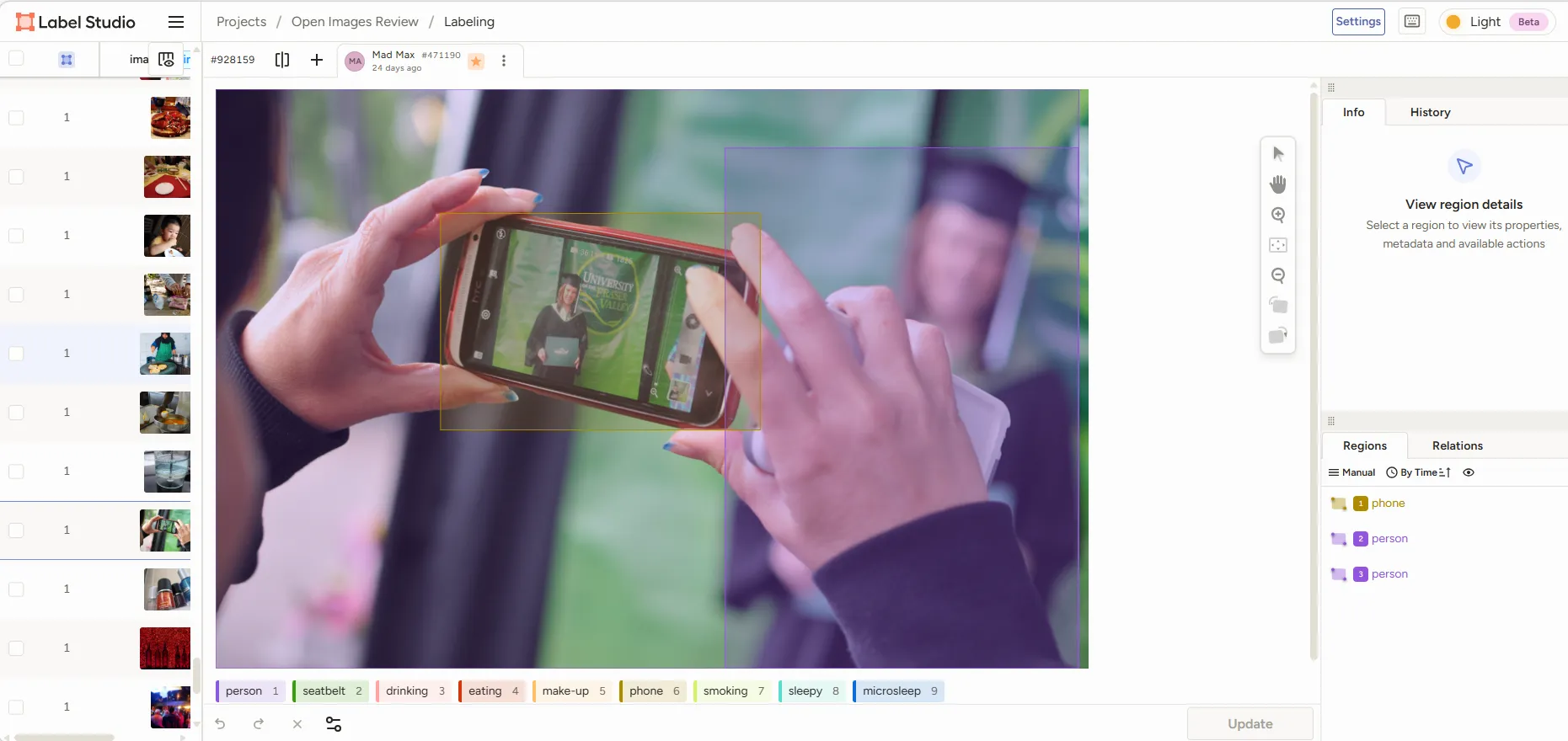Switch to the Relations tab
This screenshot has height=741, width=1568.
click(1457, 445)
